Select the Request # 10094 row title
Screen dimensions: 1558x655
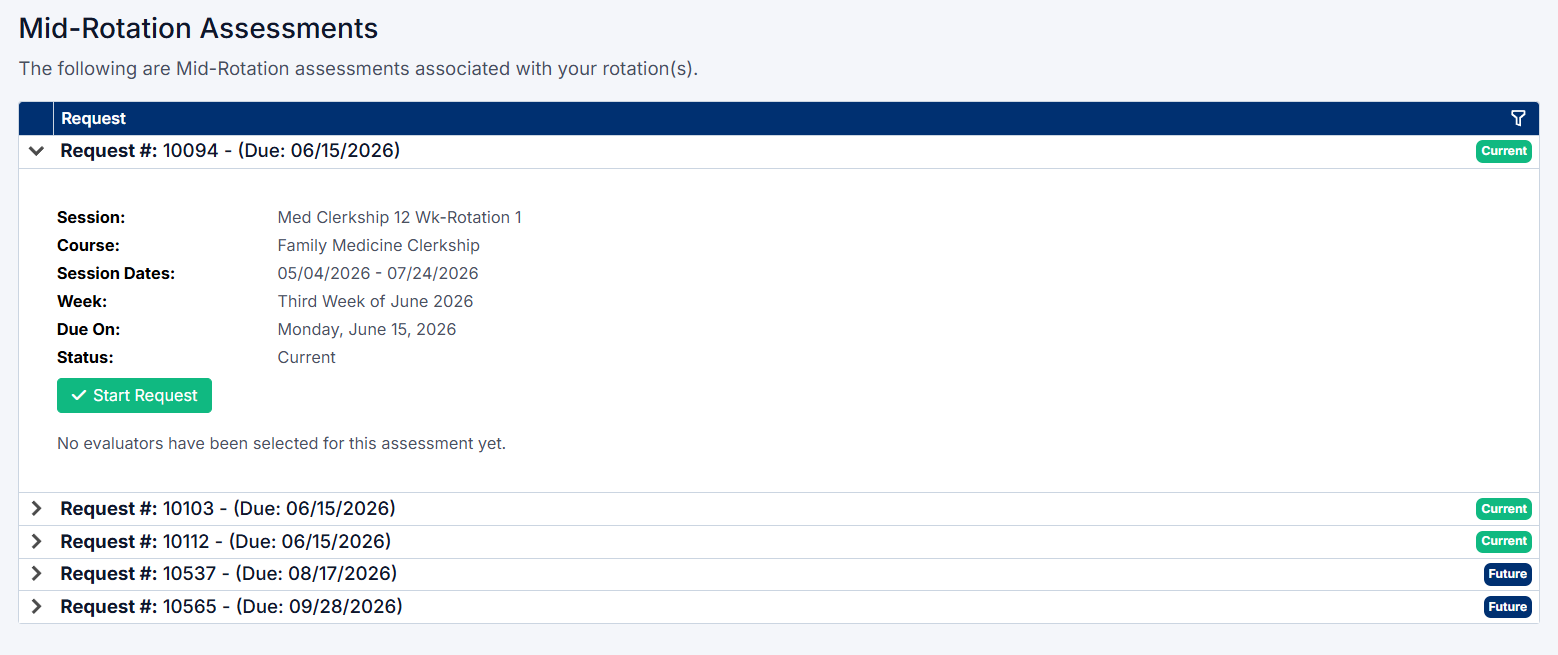230,151
